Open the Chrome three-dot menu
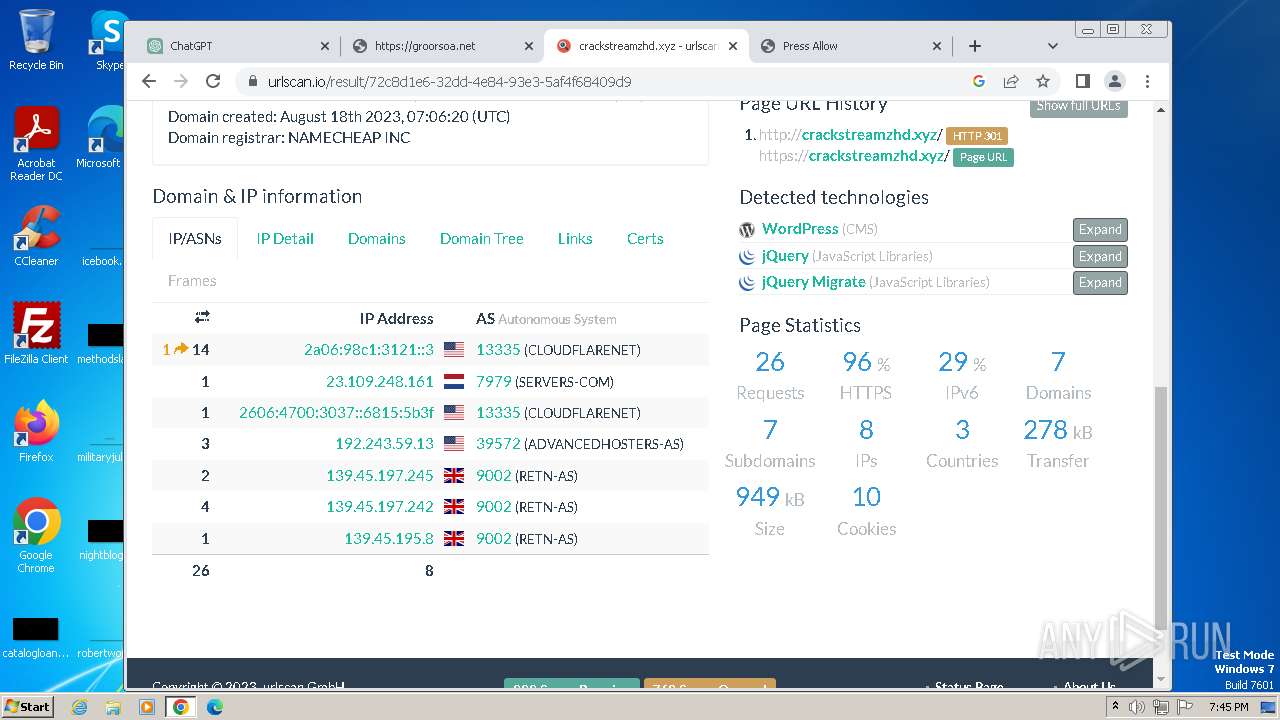Screen dimensions: 1280x720 1147,81
